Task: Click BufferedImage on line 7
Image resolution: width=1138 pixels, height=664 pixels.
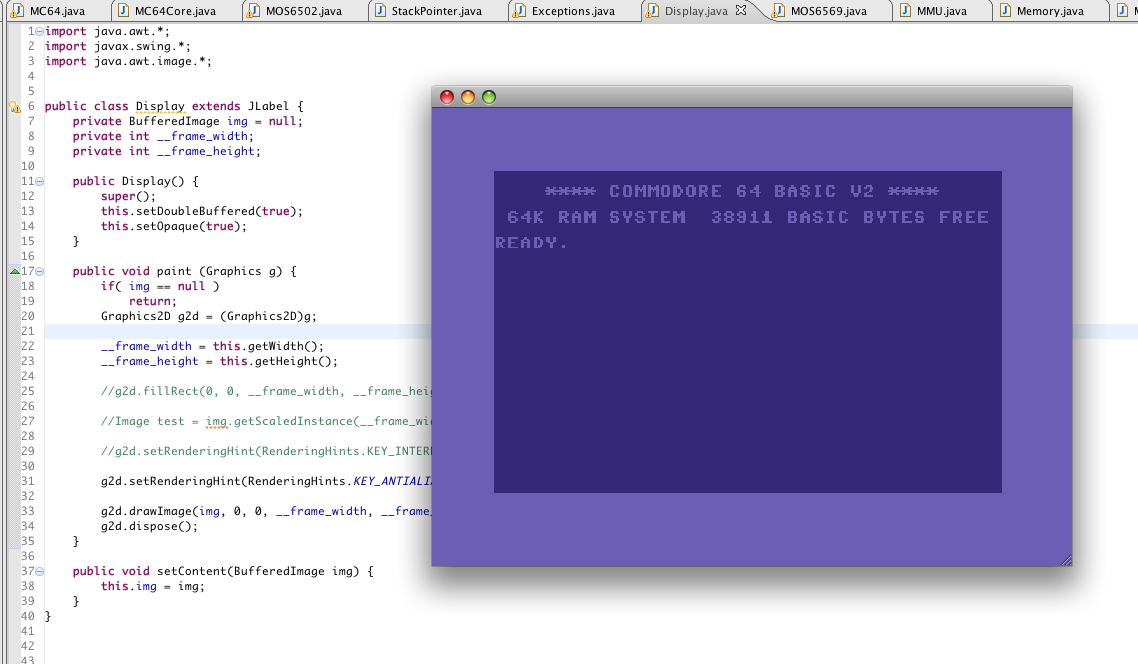Action: point(174,121)
